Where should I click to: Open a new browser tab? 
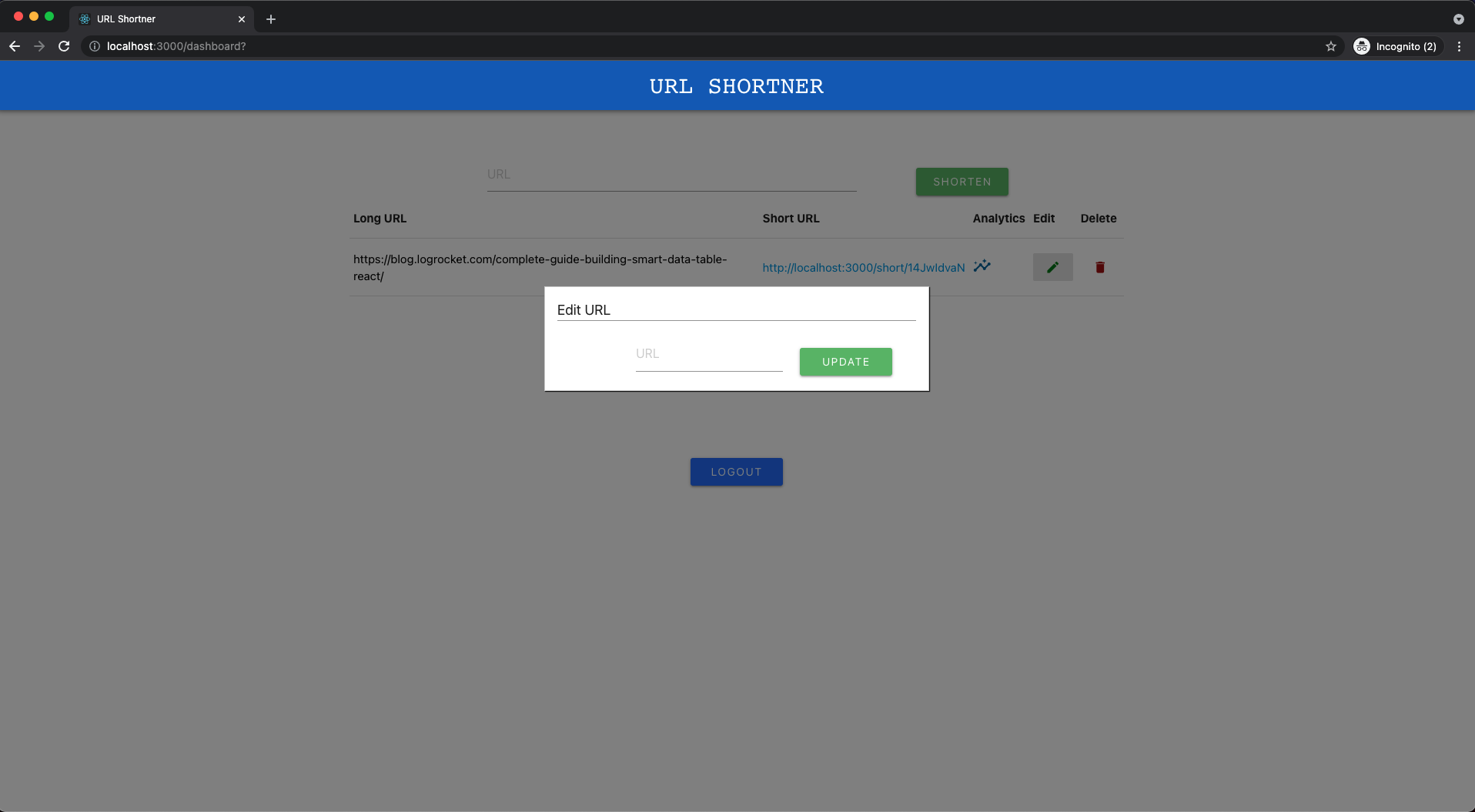(270, 19)
